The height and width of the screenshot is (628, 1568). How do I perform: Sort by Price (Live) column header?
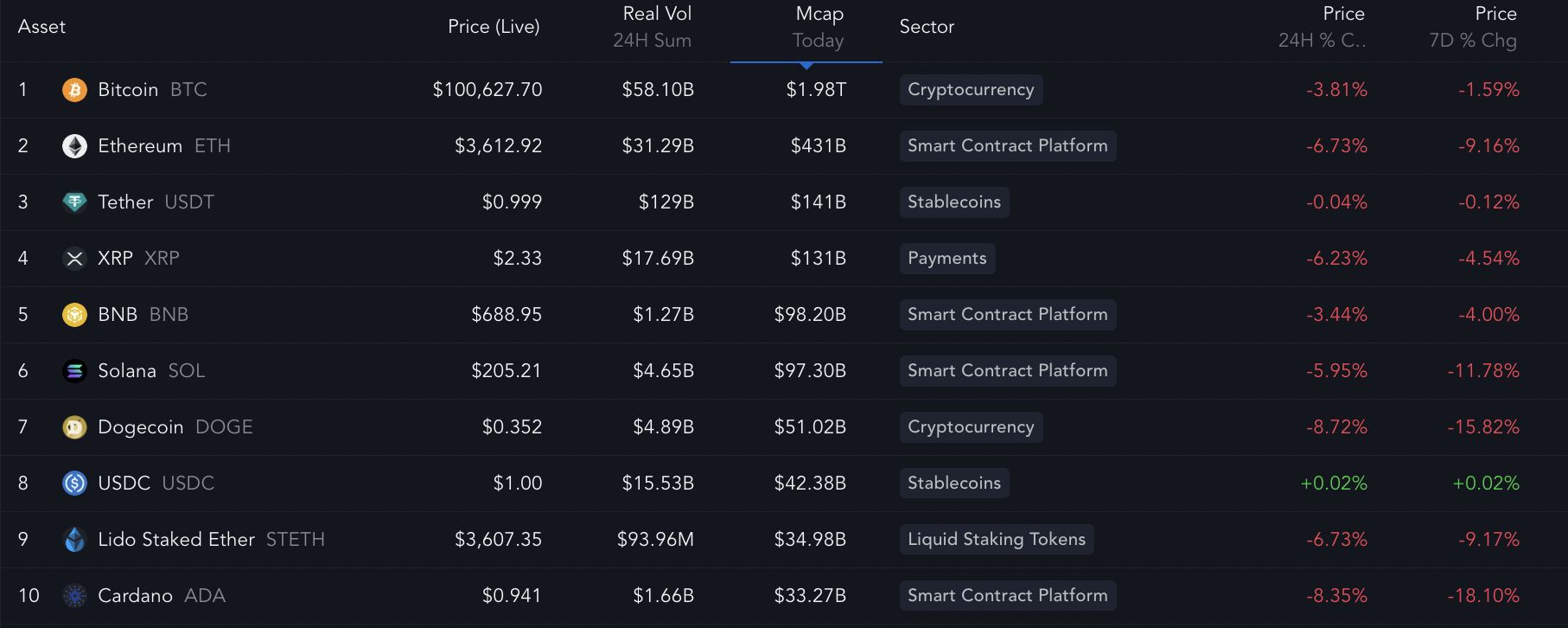click(494, 27)
